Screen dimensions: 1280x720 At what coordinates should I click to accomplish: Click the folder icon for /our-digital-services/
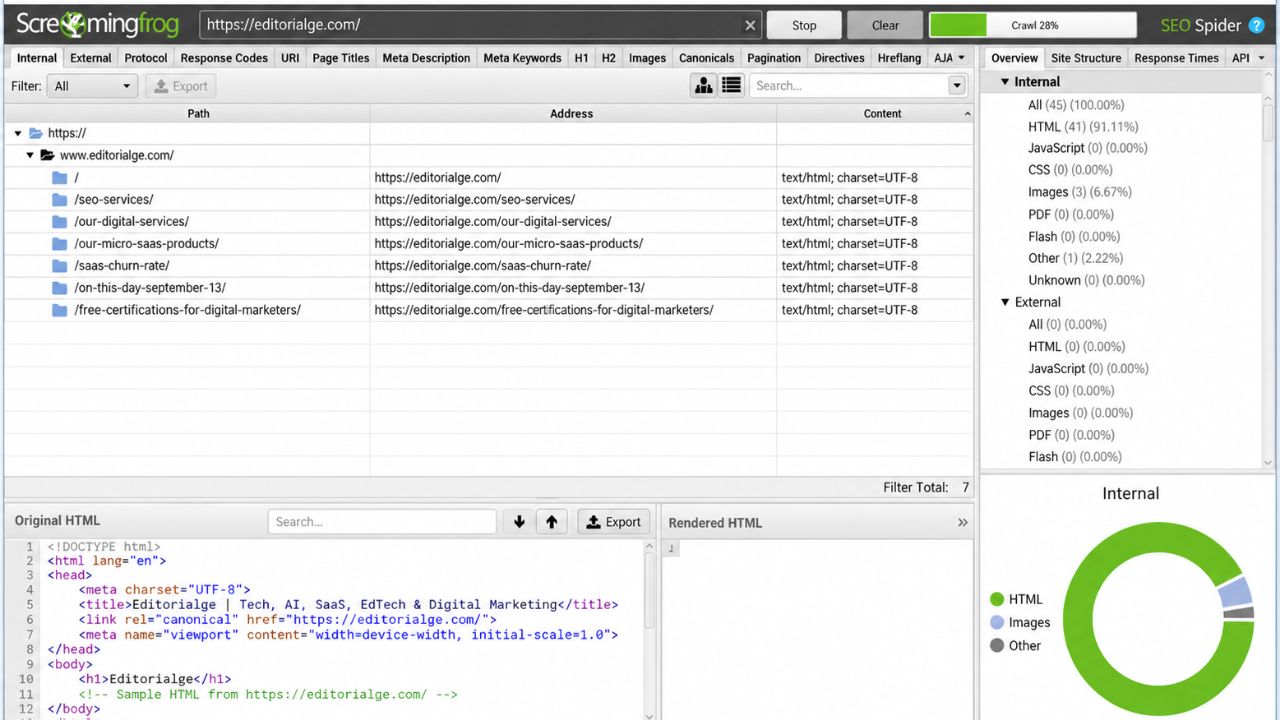tap(60, 221)
